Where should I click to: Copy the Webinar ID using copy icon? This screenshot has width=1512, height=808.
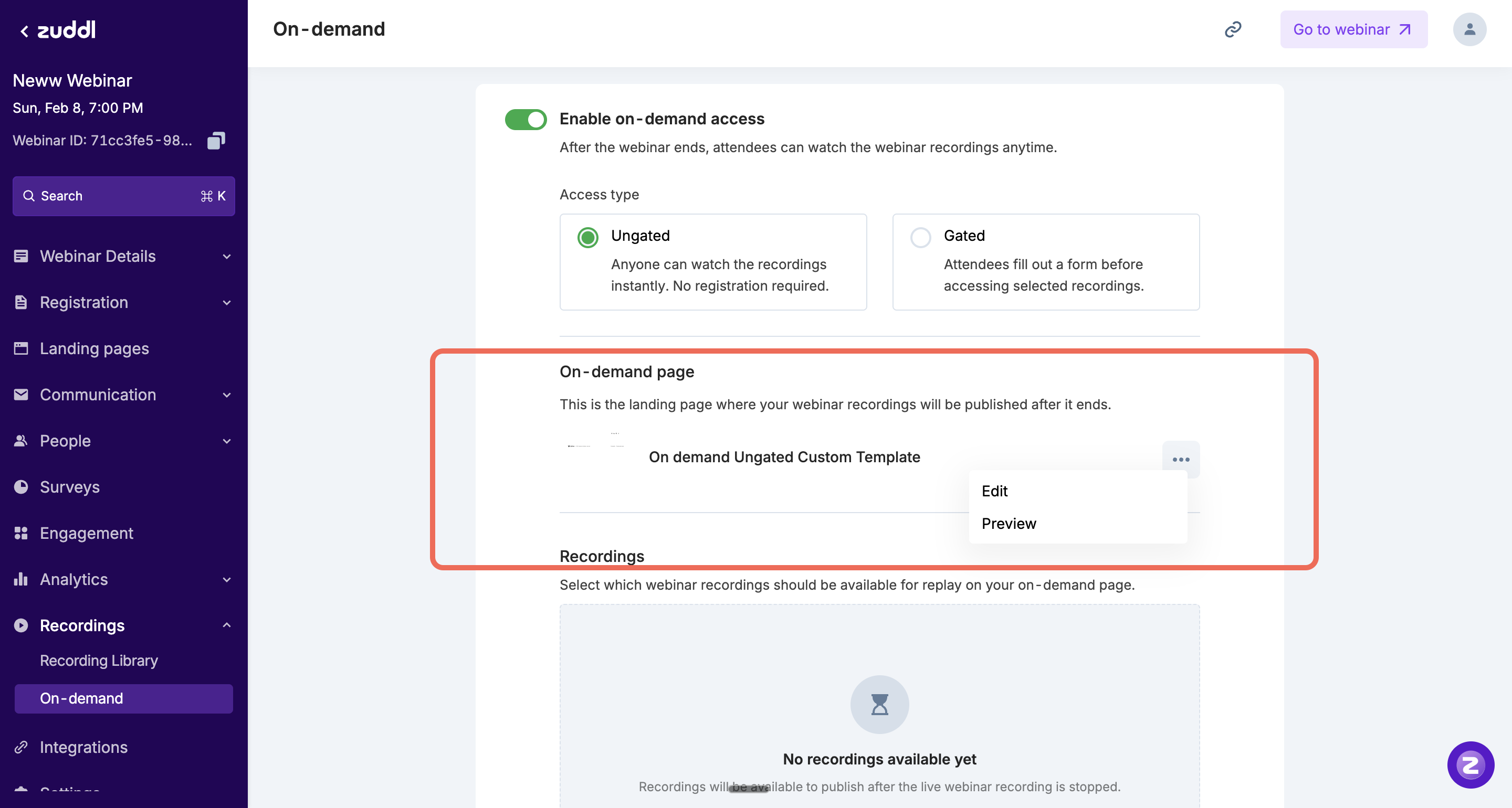[x=216, y=140]
